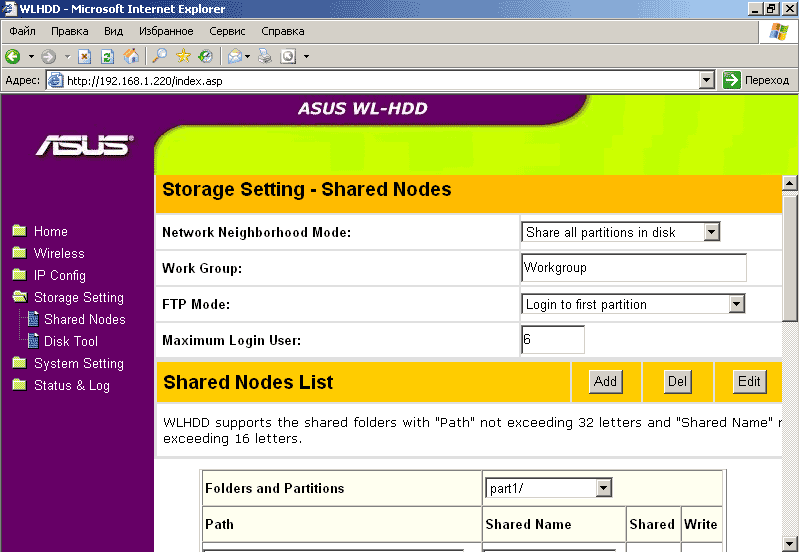799x552 pixels.
Task: Click the Shared Nodes page icon
Action: click(33, 319)
